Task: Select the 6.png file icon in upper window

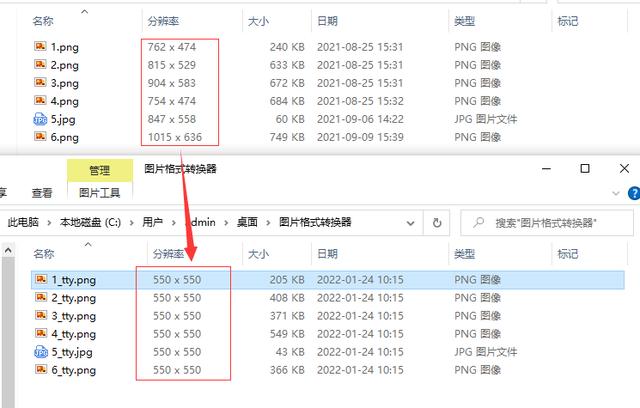Action: [x=40, y=136]
